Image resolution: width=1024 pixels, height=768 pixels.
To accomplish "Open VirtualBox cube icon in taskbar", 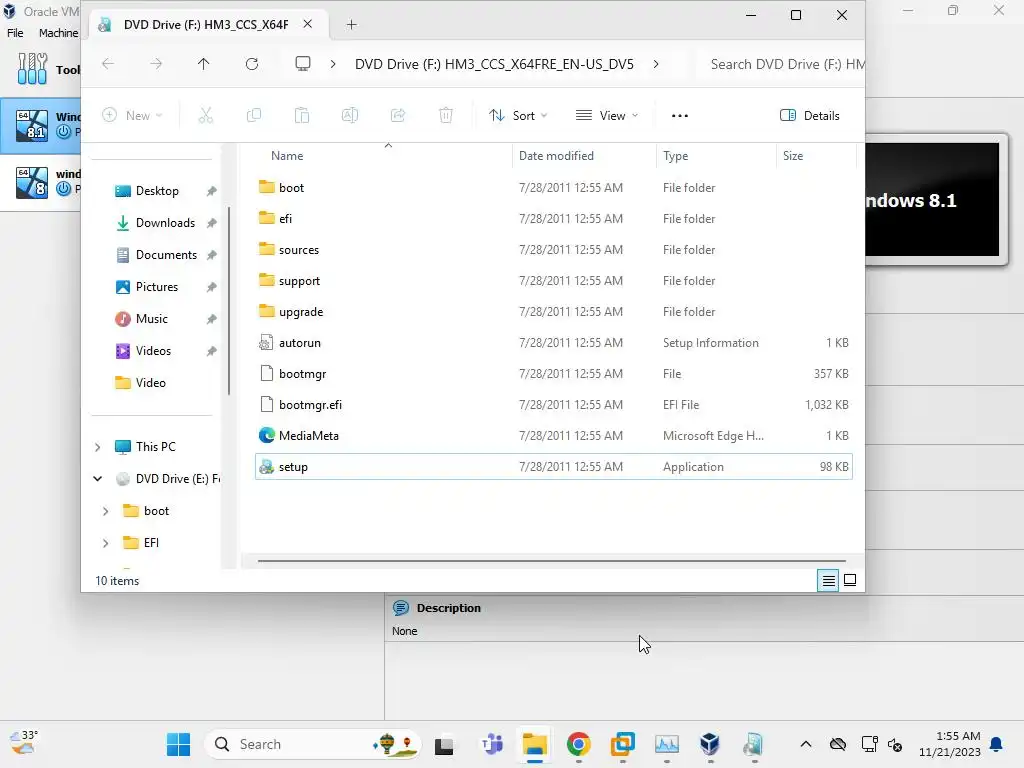I will [x=710, y=744].
